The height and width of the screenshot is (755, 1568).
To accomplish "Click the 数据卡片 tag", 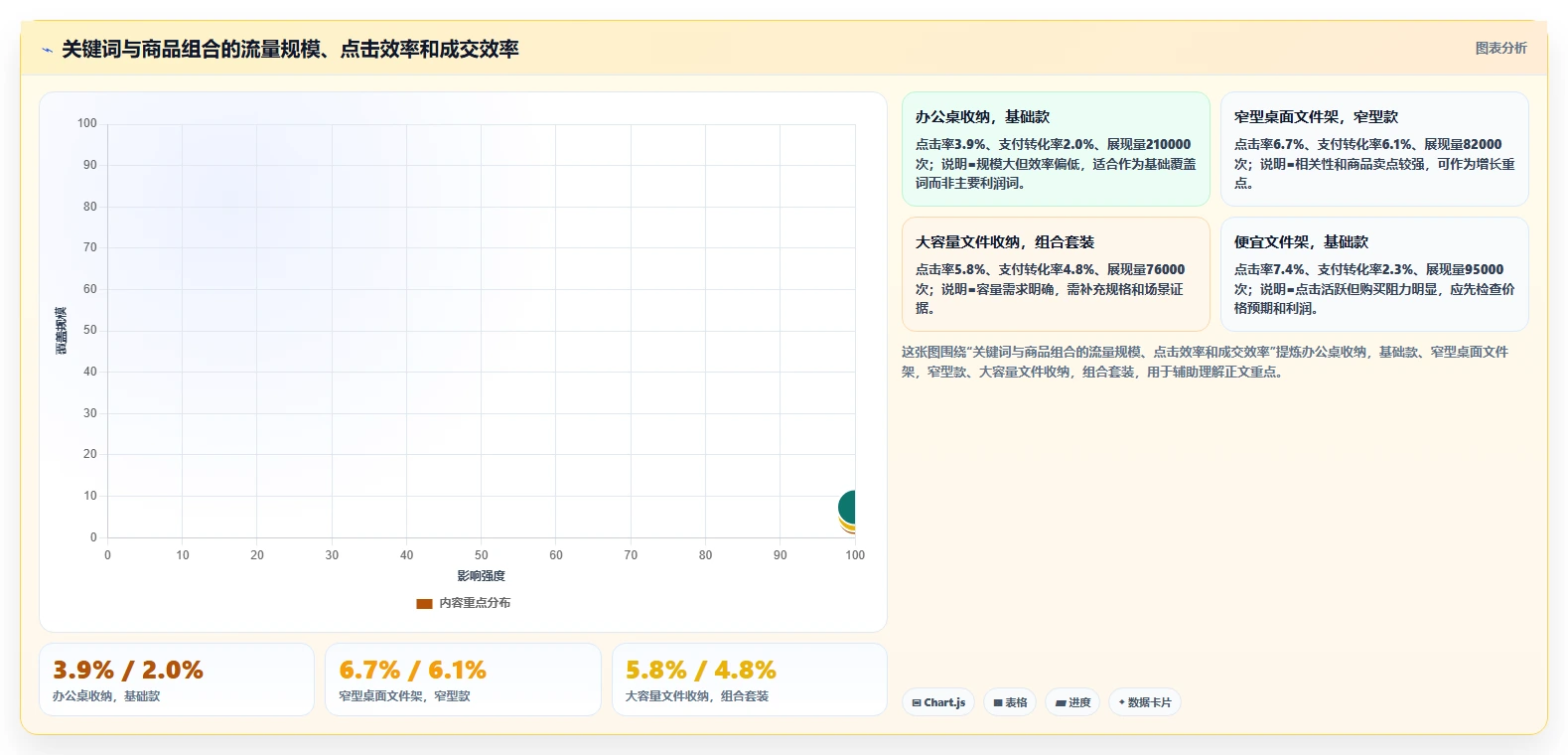I will pyautogui.click(x=1145, y=702).
